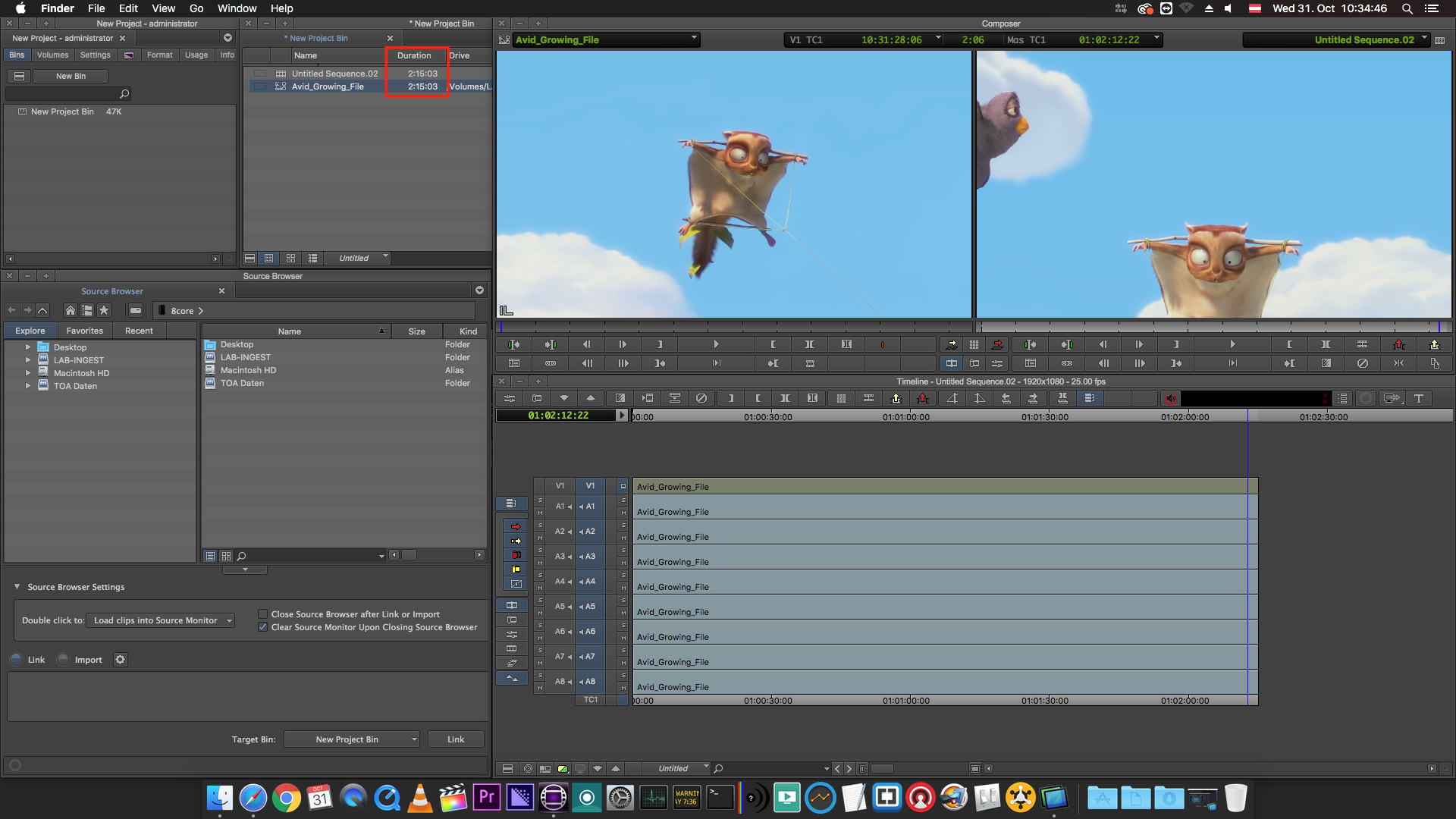Toggle Source/Record editing mode button
This screenshot has width=1456, height=819.
tap(952, 363)
